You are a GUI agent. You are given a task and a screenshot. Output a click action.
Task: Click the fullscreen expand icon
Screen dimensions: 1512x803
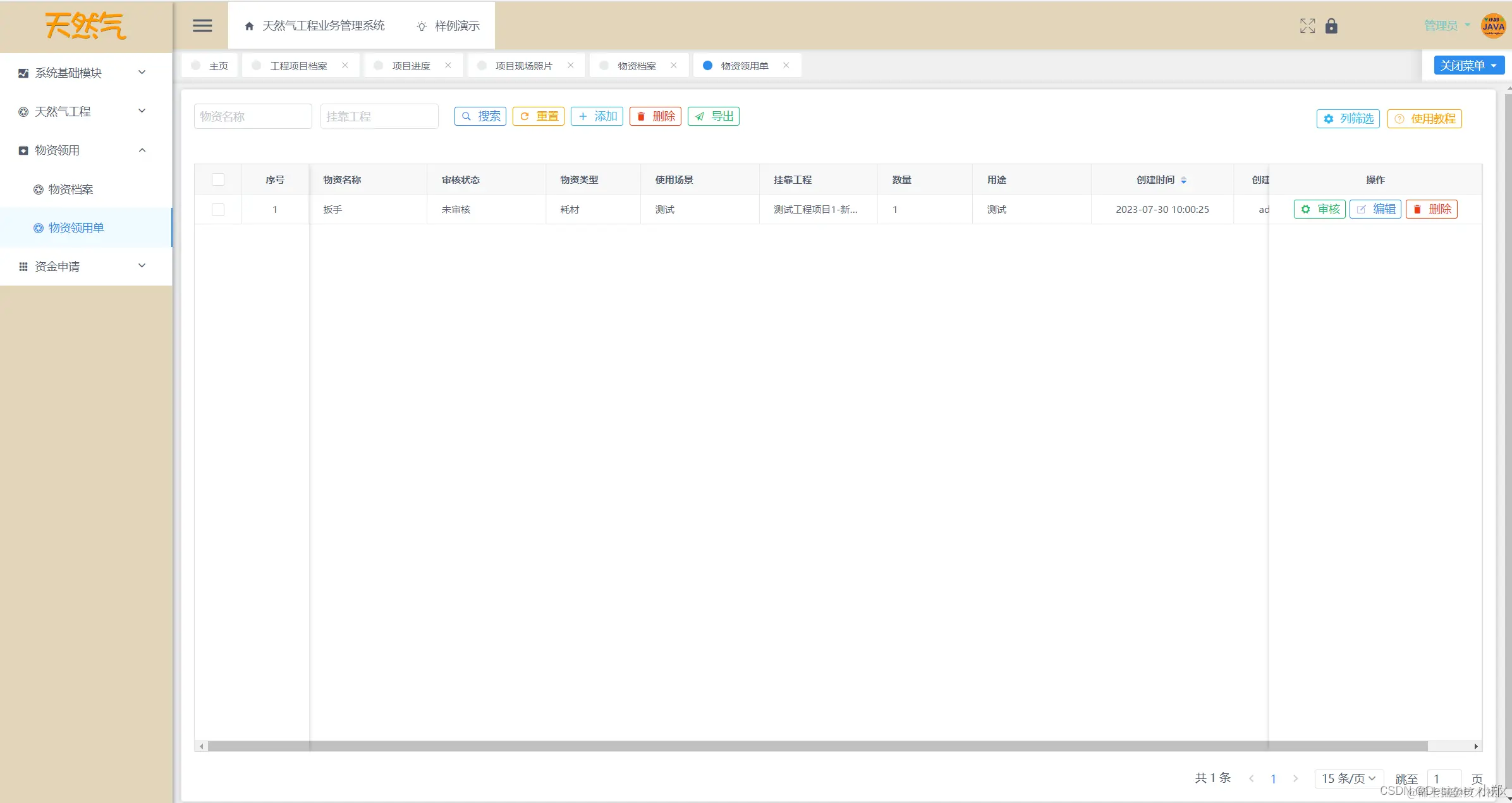pyautogui.click(x=1307, y=25)
